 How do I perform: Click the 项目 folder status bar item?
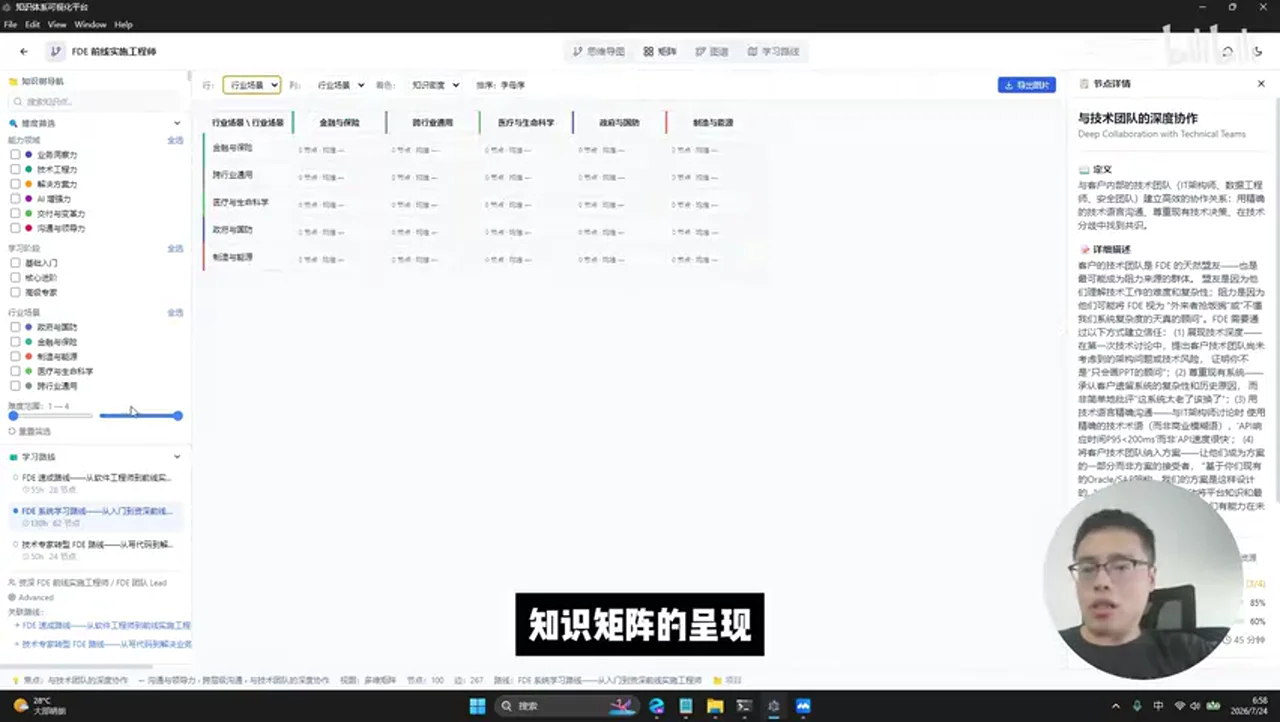point(728,680)
